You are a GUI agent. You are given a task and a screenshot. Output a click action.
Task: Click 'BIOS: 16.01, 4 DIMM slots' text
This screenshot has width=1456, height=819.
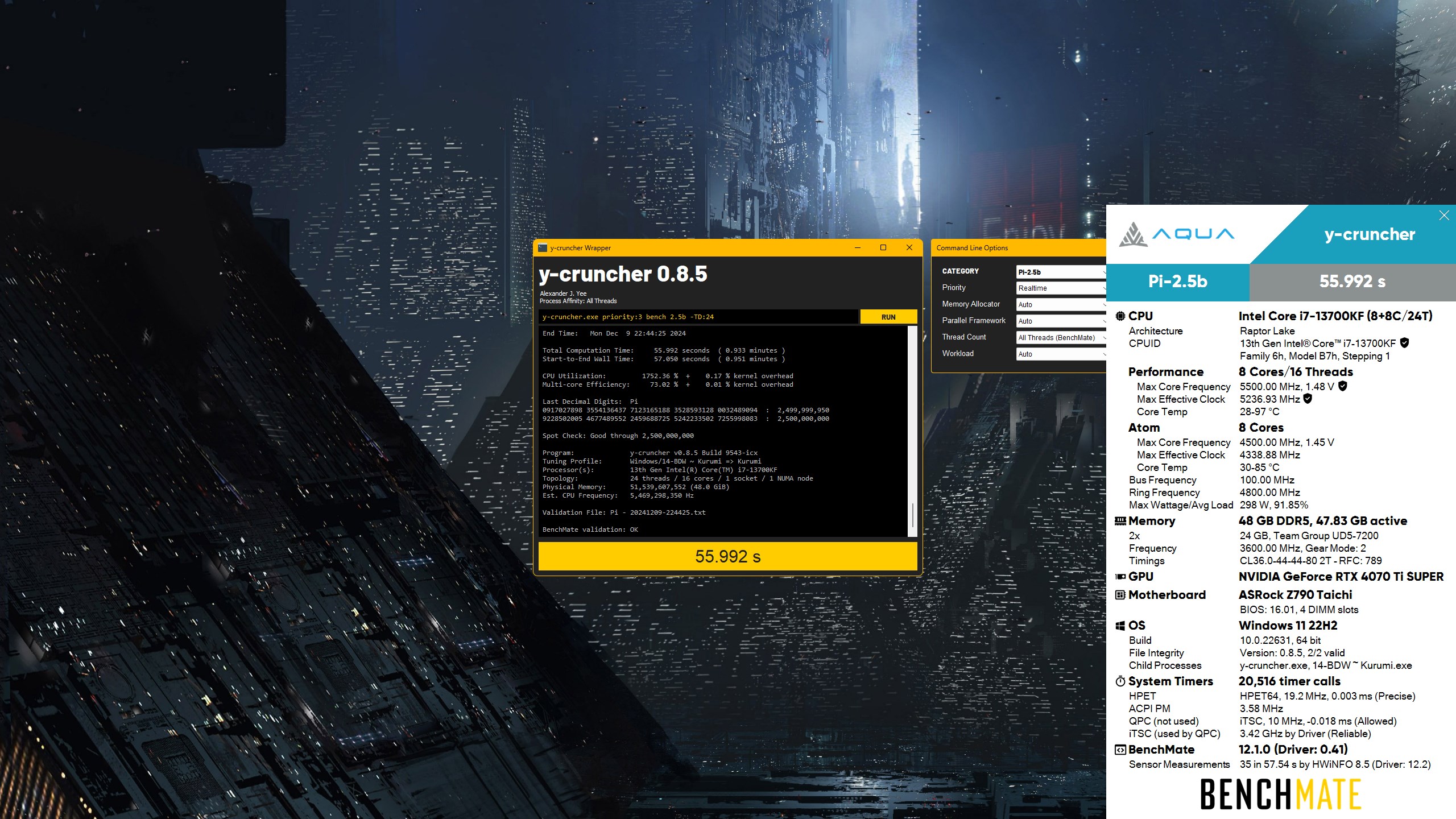click(1299, 610)
